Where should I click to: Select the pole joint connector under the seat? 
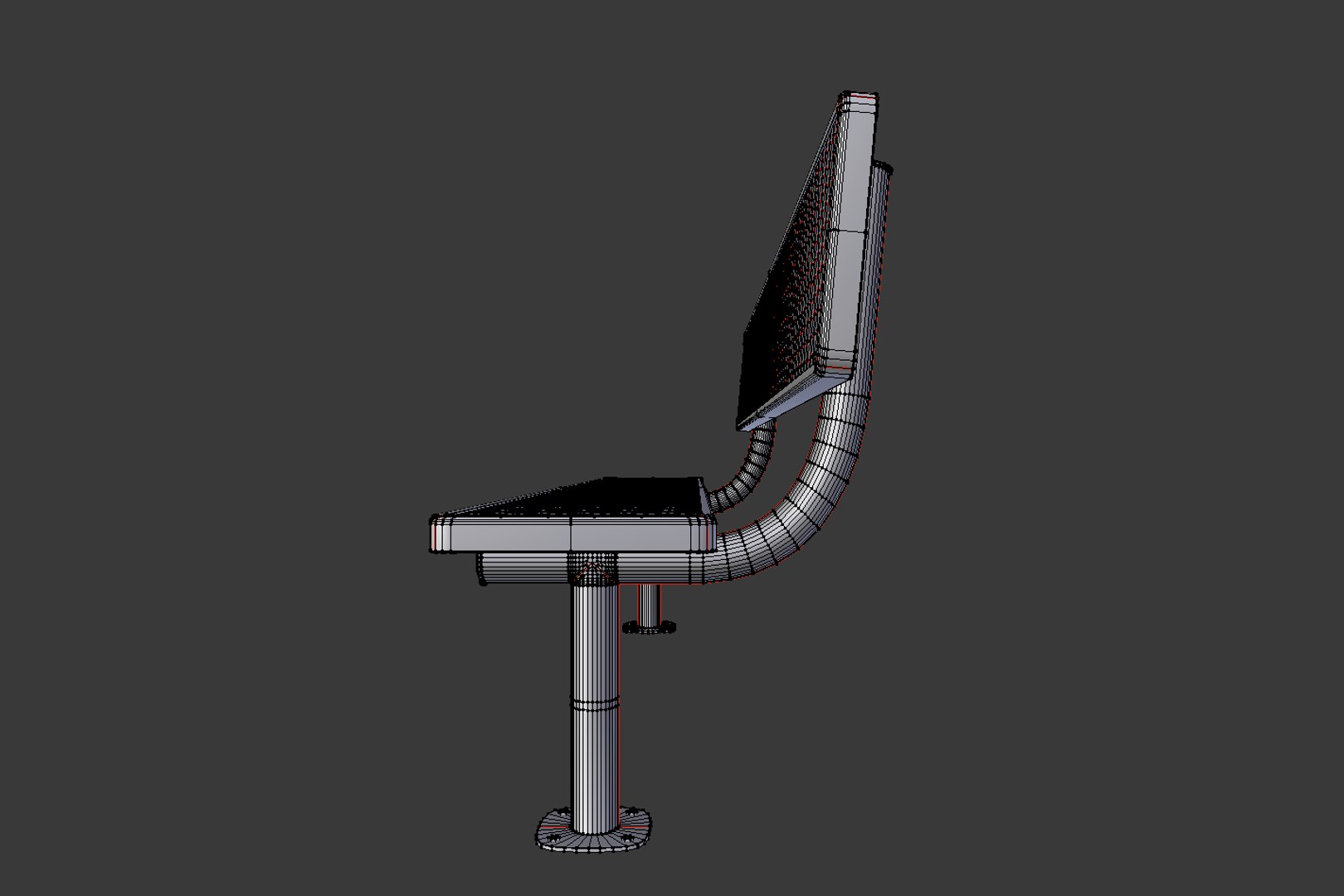tap(593, 568)
